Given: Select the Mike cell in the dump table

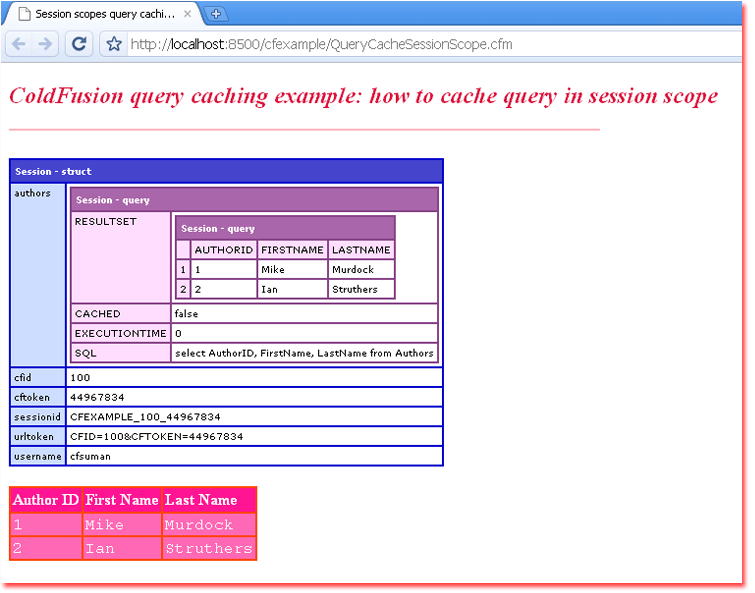Looking at the screenshot, I should click(x=292, y=270).
